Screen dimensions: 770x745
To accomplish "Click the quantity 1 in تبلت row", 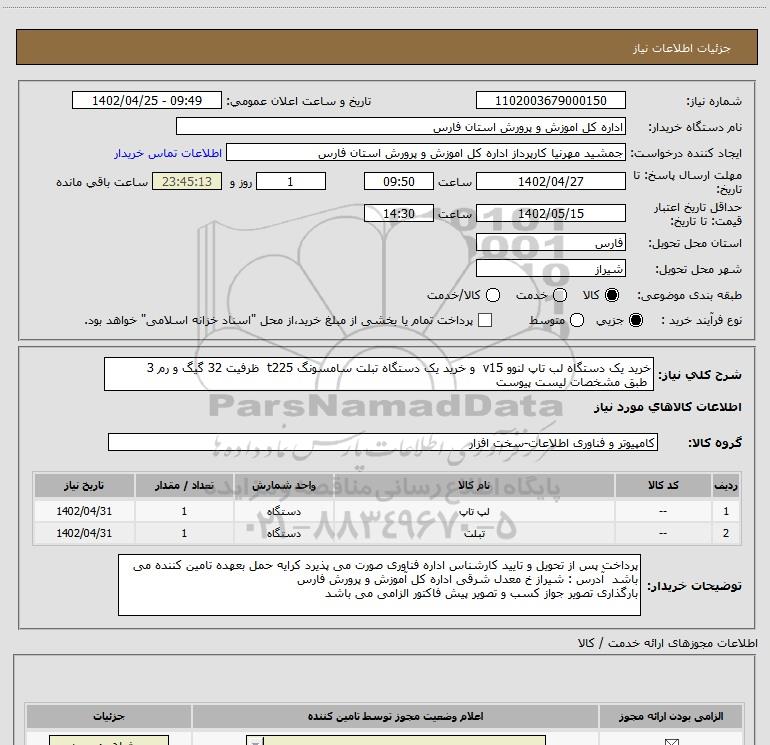I will [184, 533].
